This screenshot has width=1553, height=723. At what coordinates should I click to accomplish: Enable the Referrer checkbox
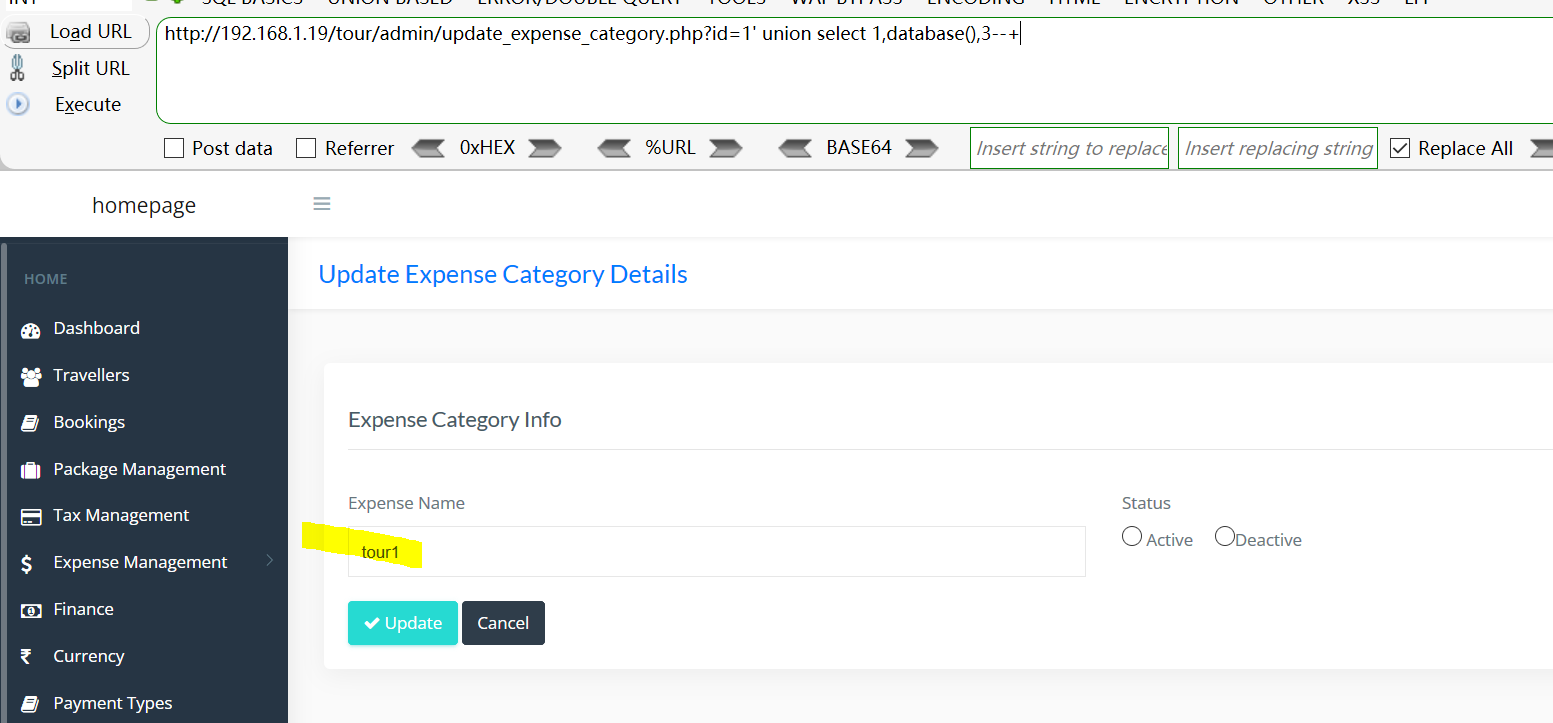click(x=306, y=148)
